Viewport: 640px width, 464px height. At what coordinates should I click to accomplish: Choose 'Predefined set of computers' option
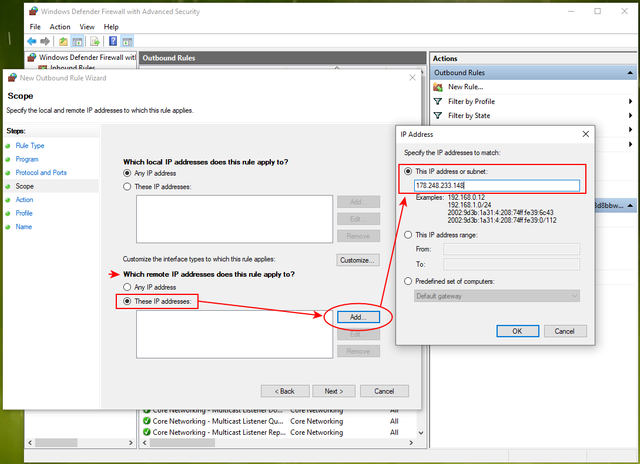408,281
